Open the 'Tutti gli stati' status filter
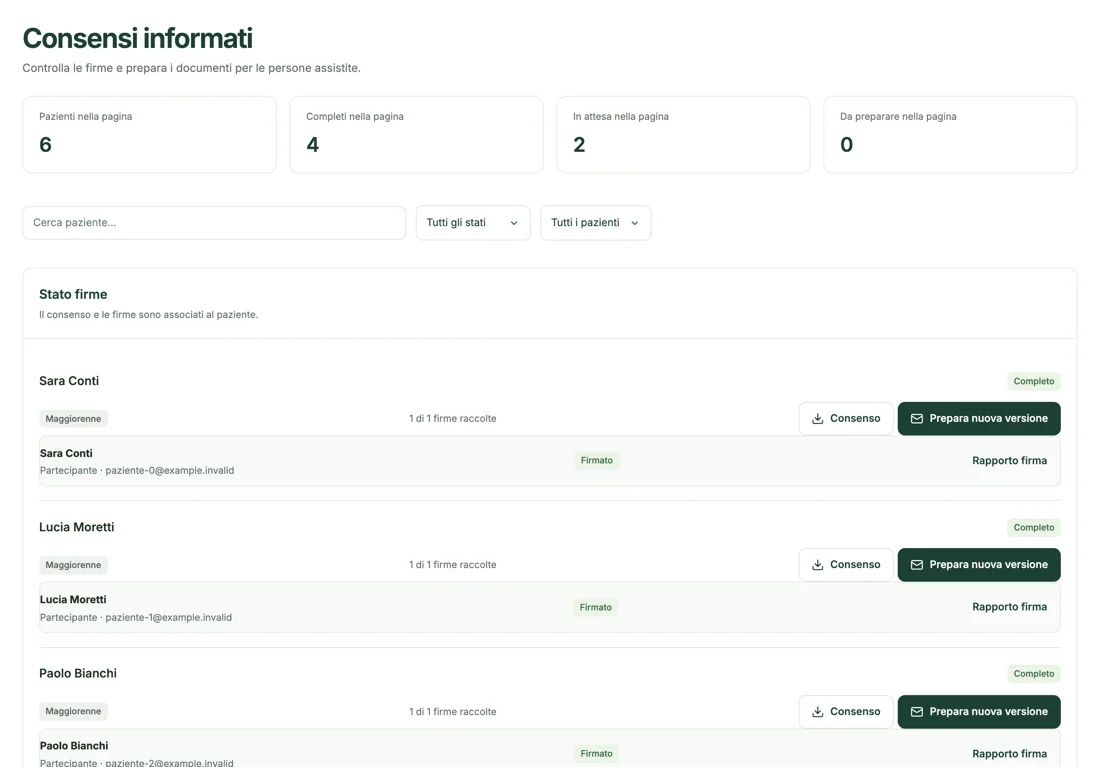The image size is (1100, 767). click(473, 222)
